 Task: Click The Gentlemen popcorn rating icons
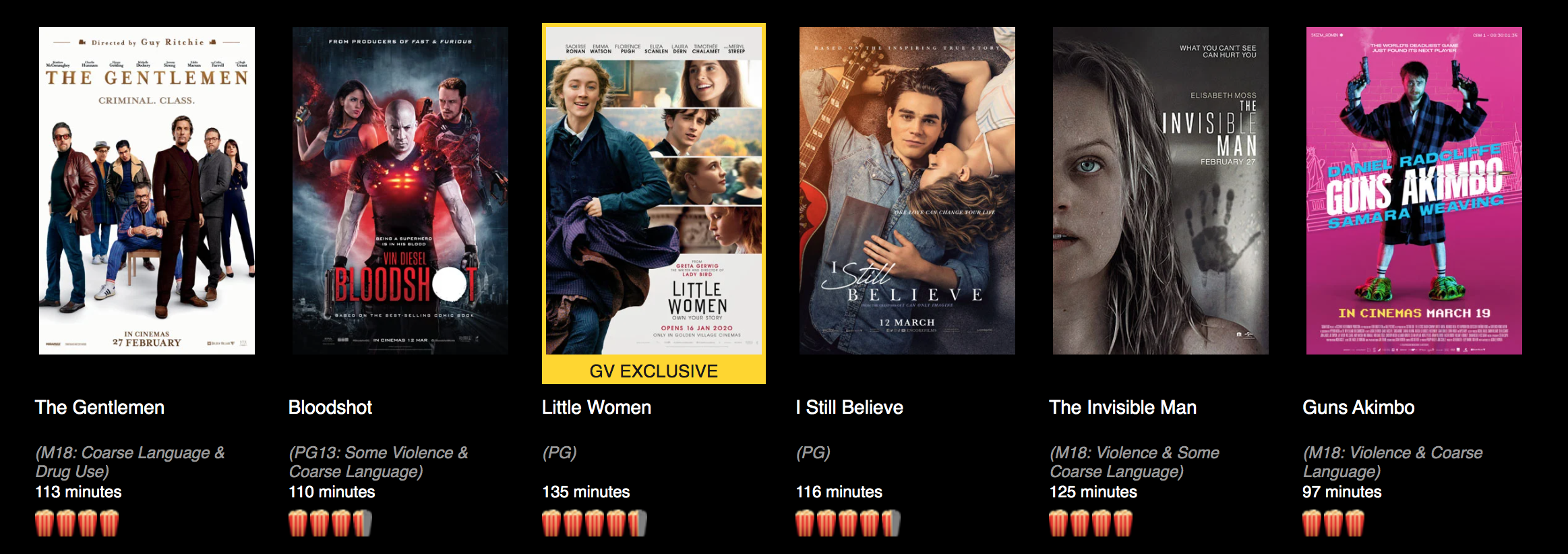pyautogui.click(x=77, y=523)
